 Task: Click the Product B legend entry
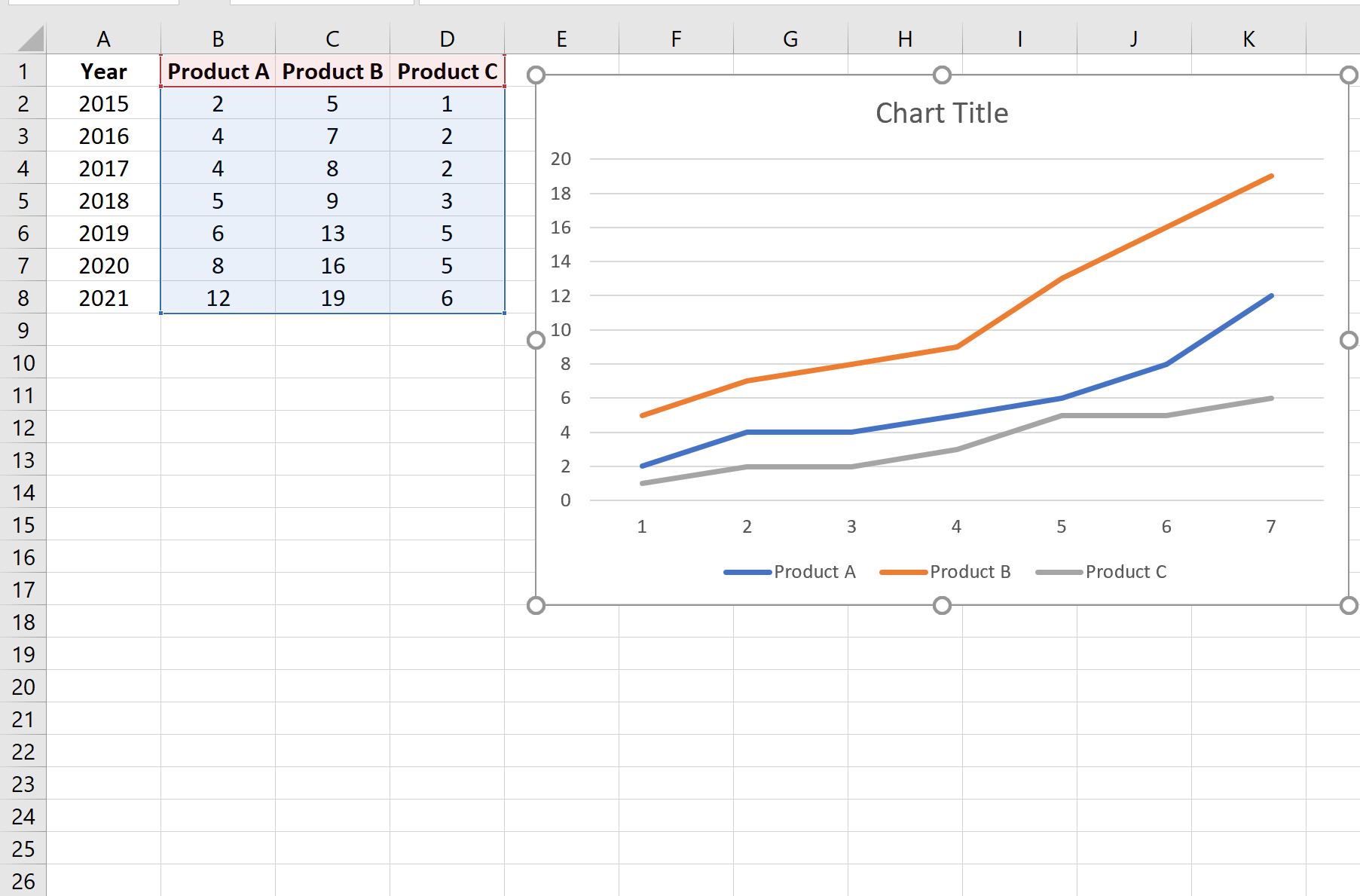946,572
